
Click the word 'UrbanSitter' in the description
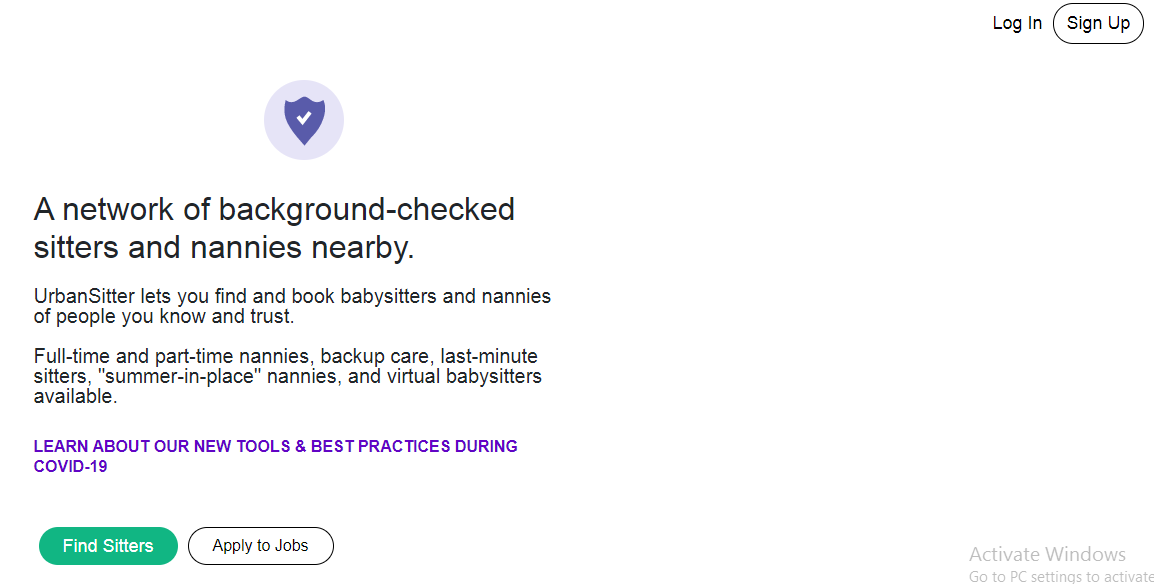click(x=85, y=297)
